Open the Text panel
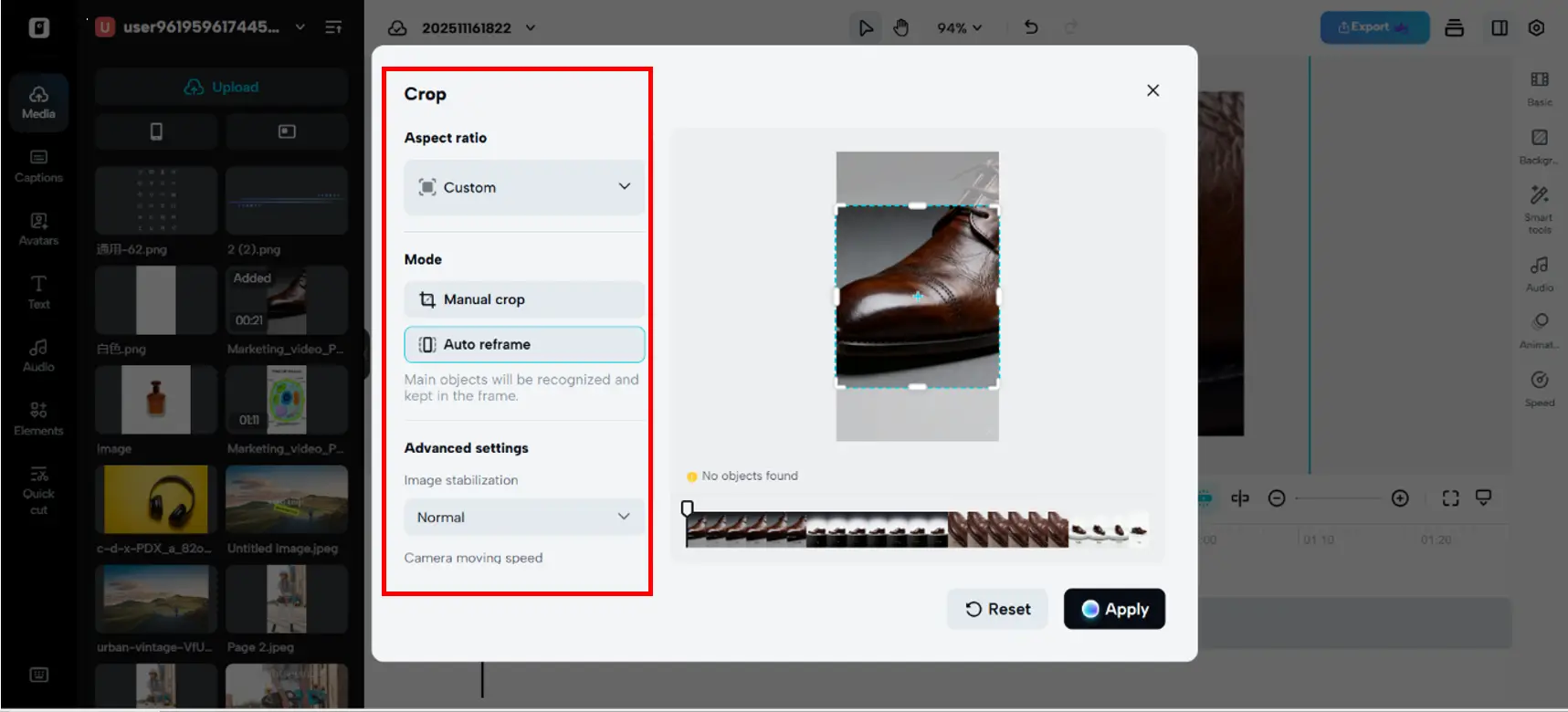 point(38,291)
